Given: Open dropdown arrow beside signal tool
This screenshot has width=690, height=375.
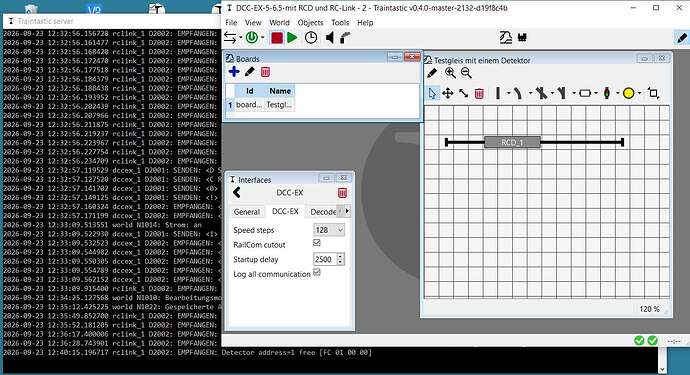Looking at the screenshot, I should click(x=617, y=93).
